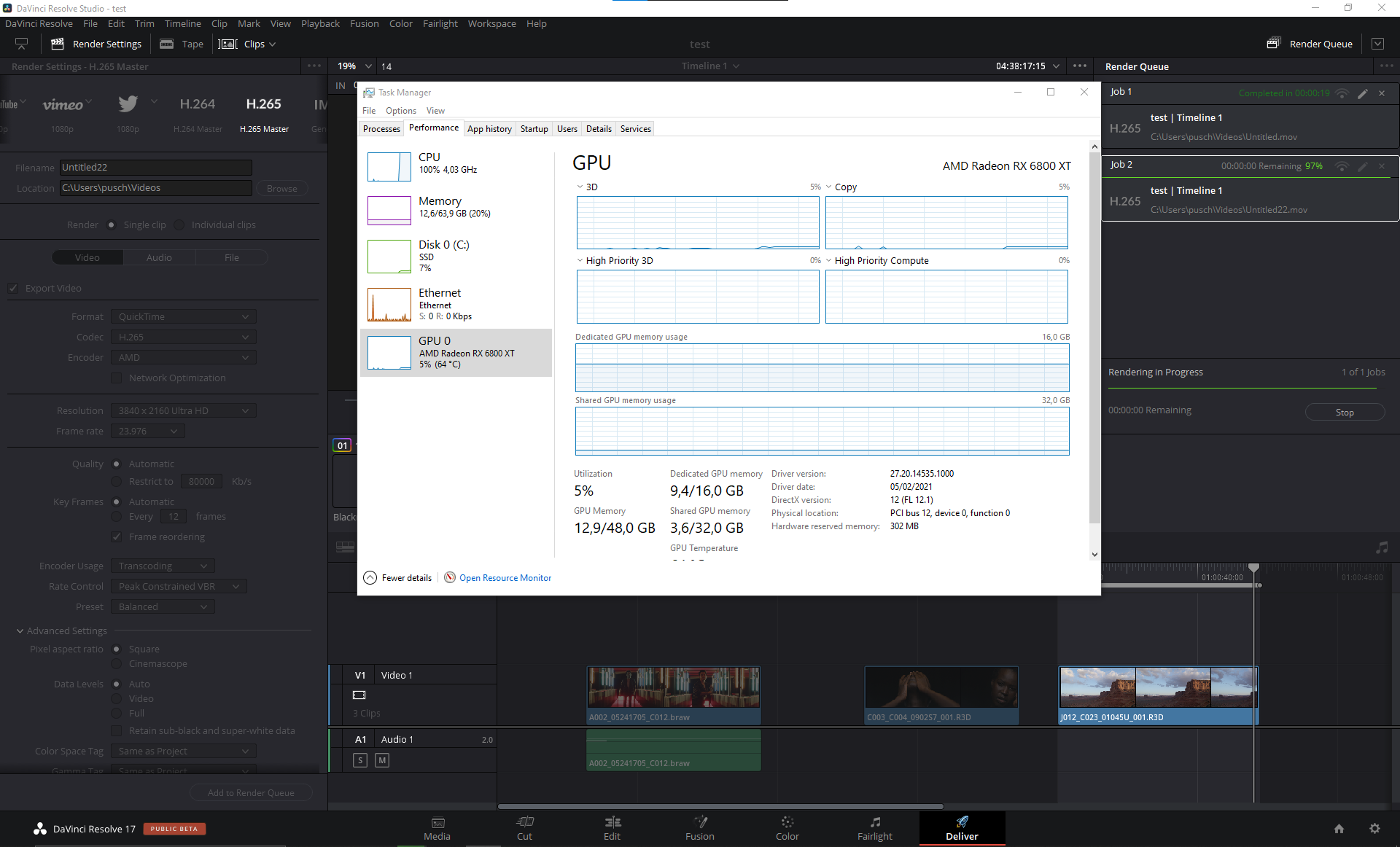This screenshot has width=1400, height=847.
Task: Select the J012_C023 R3D clip thumbnail
Action: click(1158, 689)
